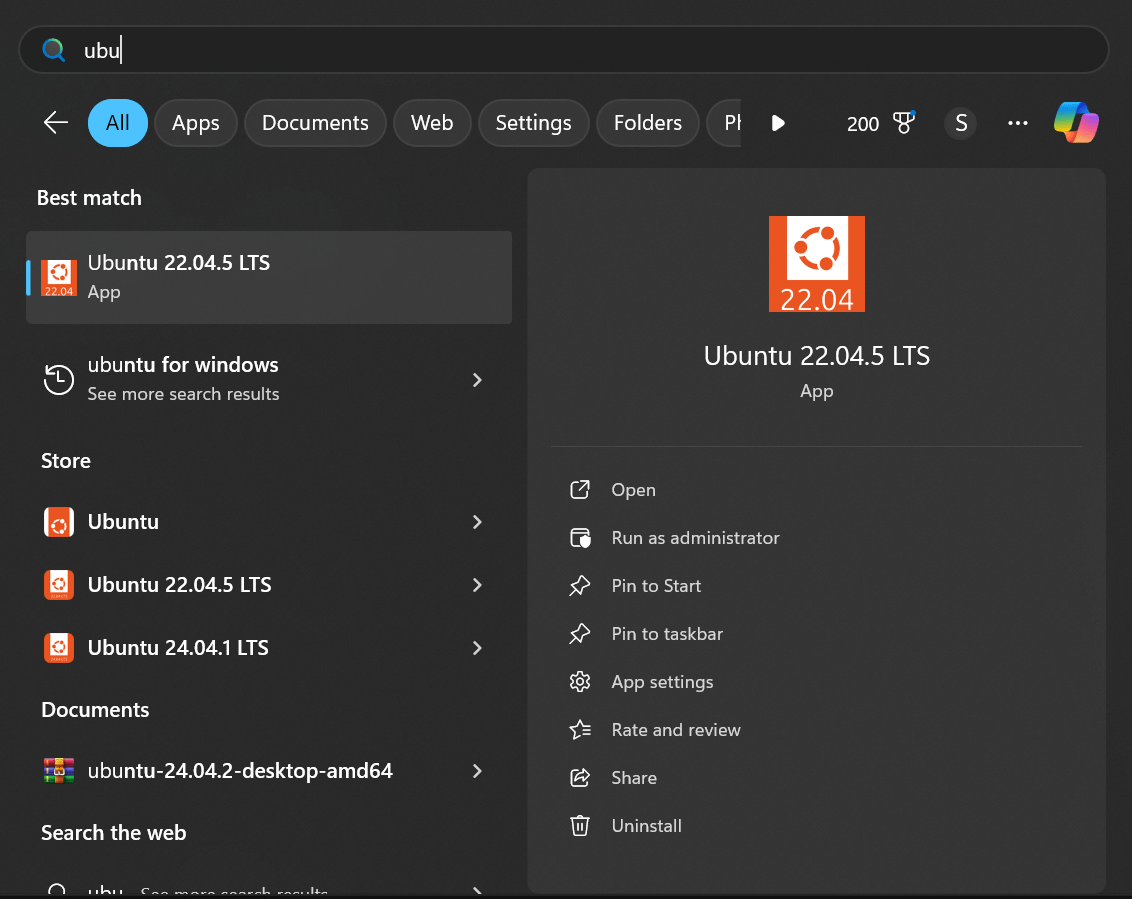Click the share icon beside Share
The image size is (1132, 899).
point(580,778)
